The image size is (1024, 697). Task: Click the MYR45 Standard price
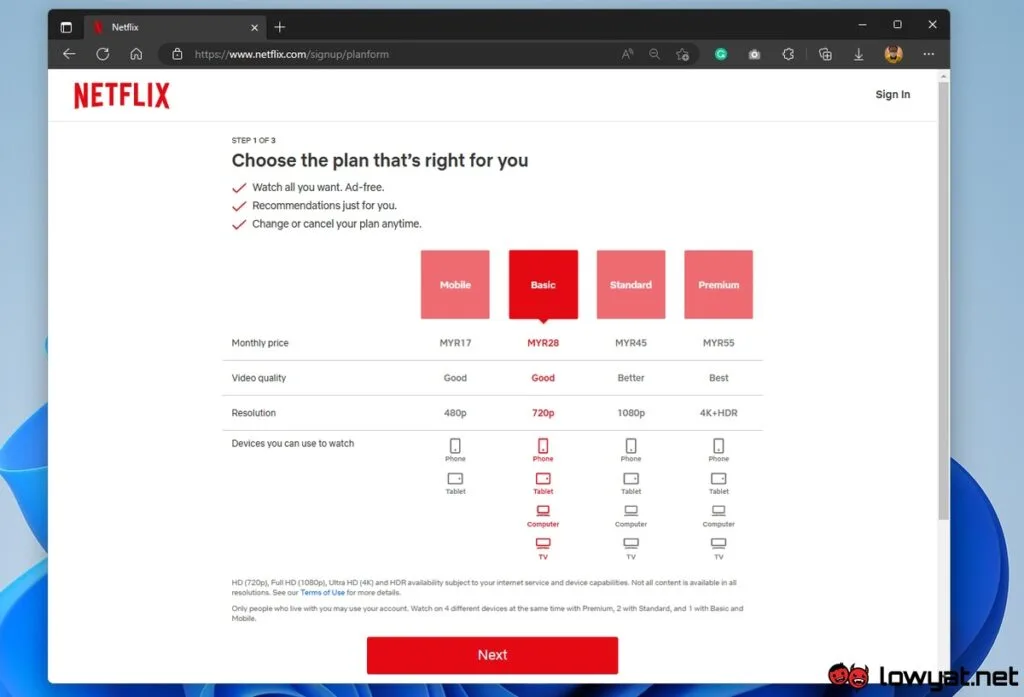pos(631,343)
